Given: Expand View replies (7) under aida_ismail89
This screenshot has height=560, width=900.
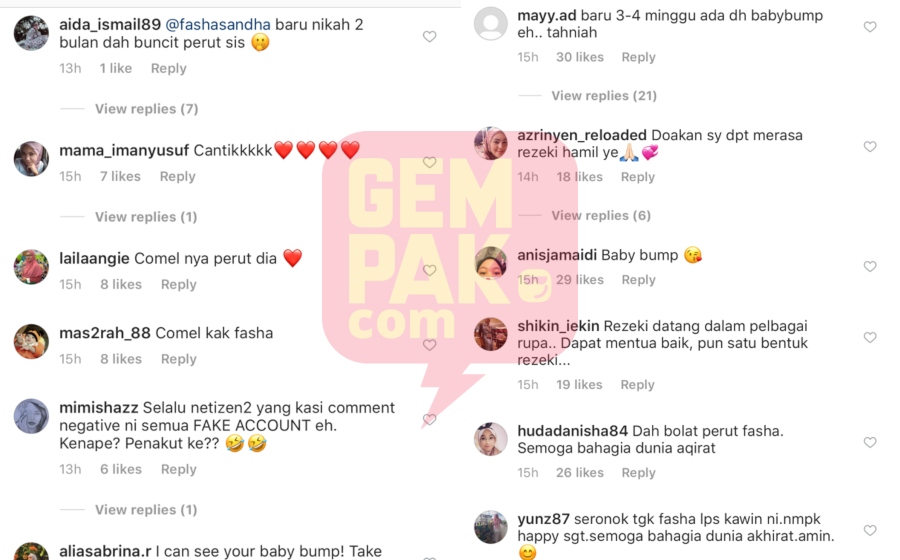Looking at the screenshot, I should (x=146, y=109).
